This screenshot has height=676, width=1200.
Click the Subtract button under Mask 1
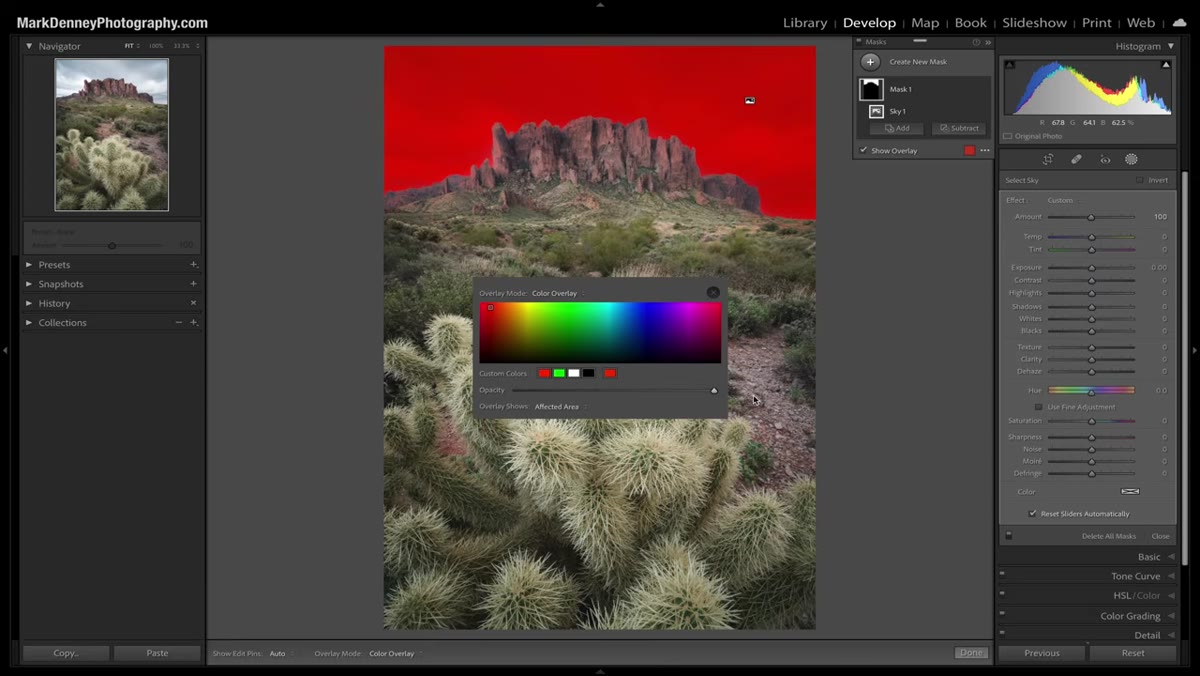click(x=959, y=129)
